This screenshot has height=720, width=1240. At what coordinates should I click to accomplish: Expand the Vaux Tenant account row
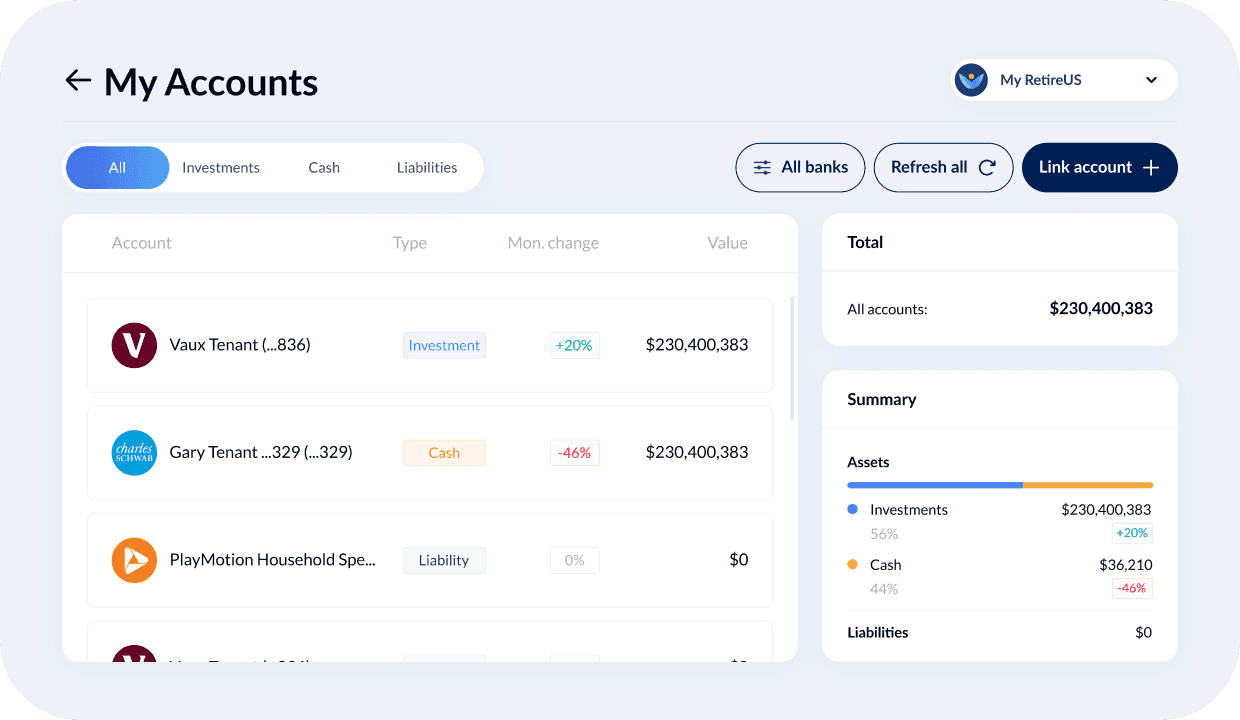(x=430, y=345)
